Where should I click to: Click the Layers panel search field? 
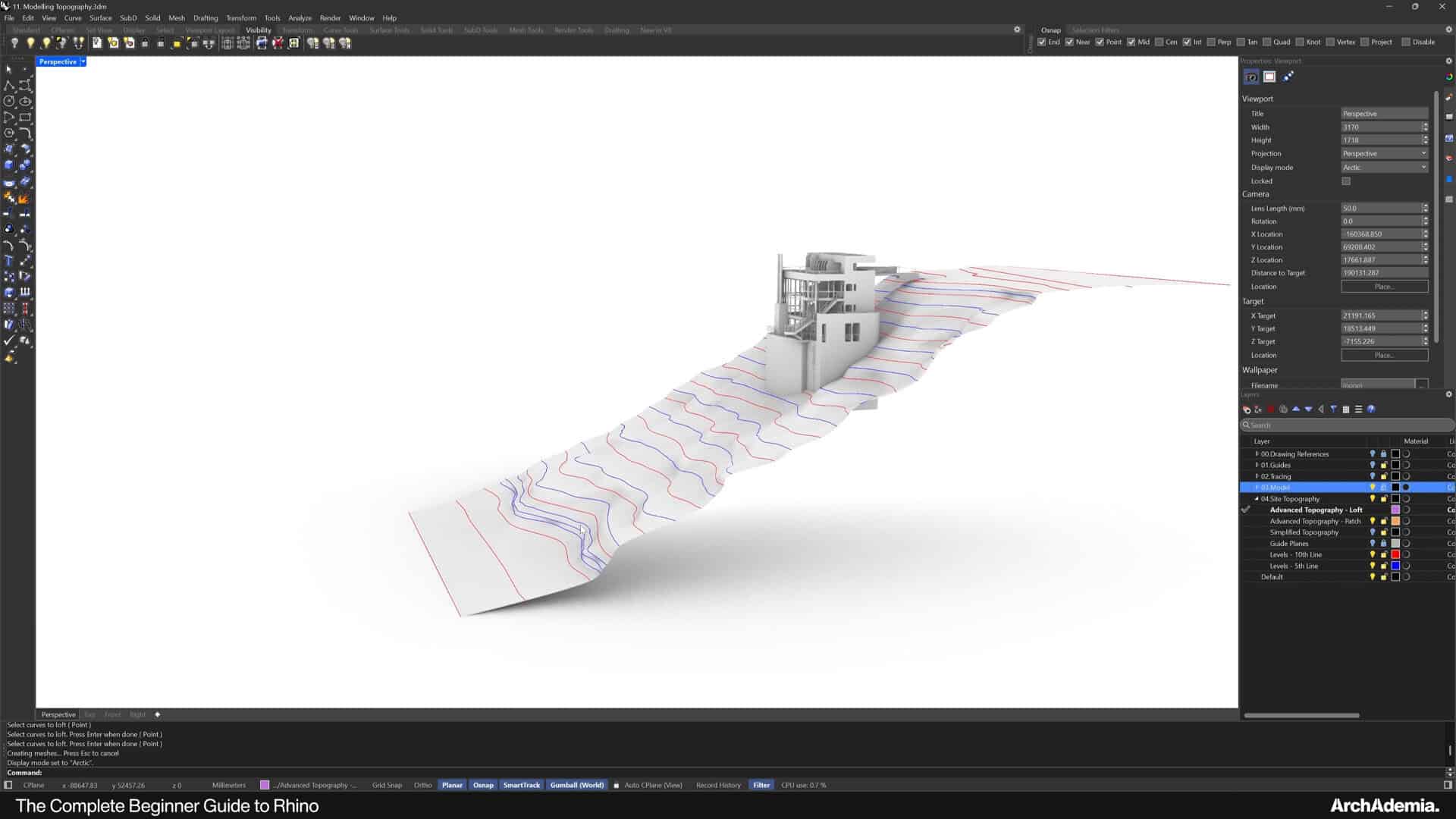[1347, 425]
